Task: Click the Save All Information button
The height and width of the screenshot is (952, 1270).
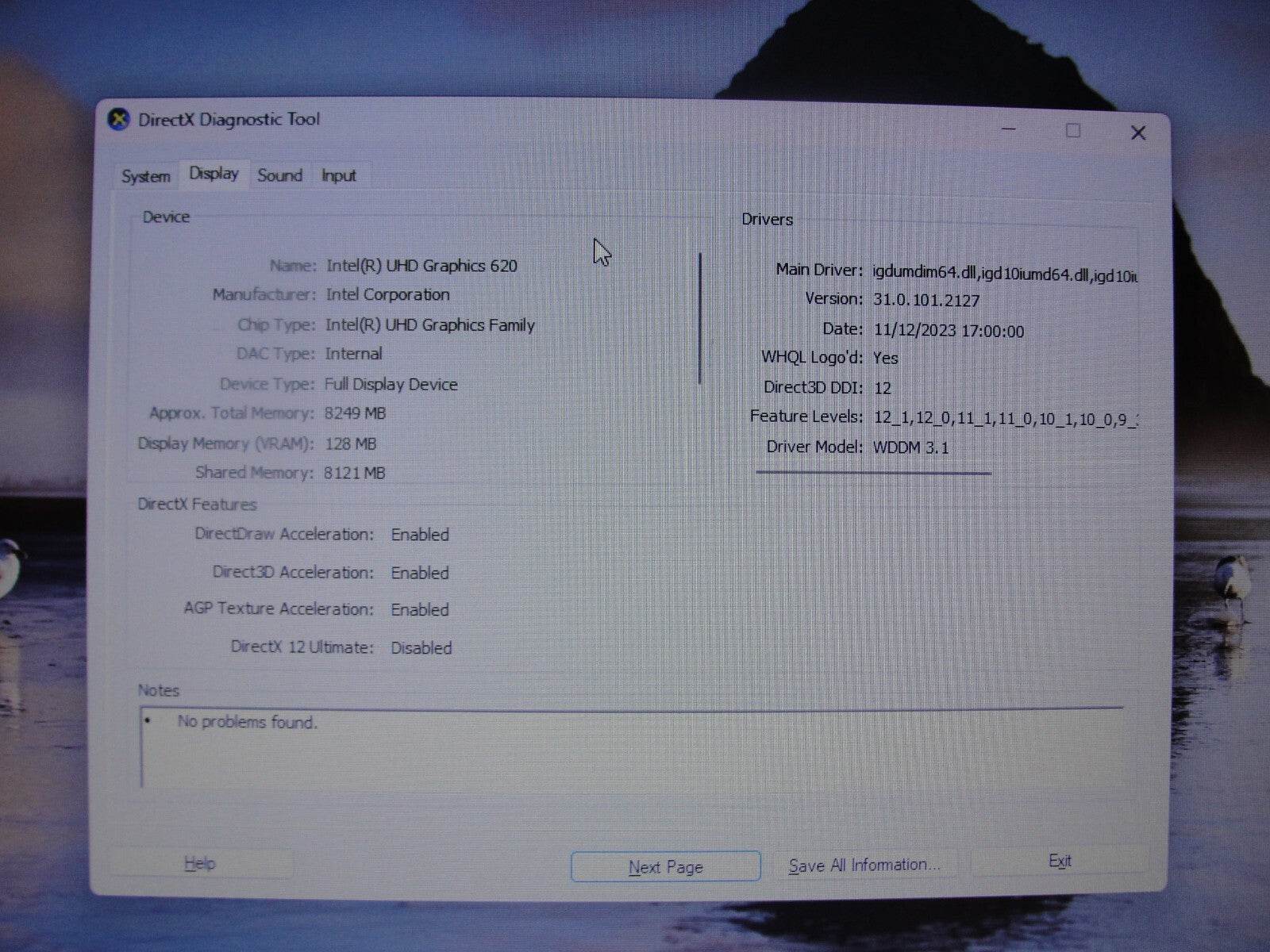Action: pos(865,865)
